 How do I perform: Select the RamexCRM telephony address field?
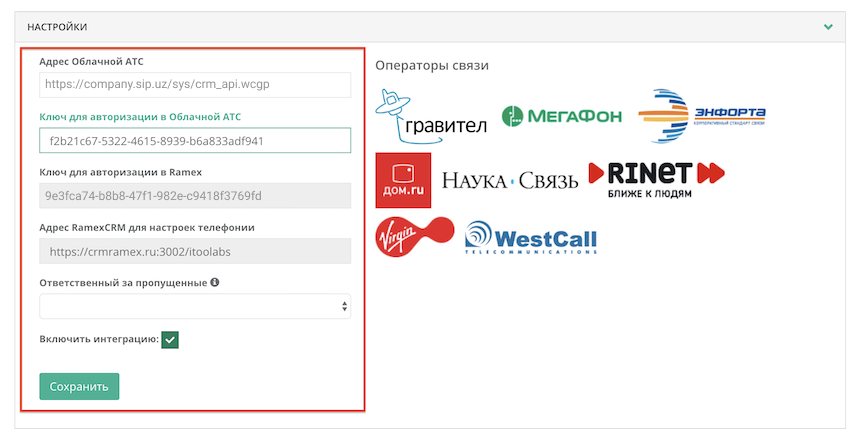pyautogui.click(x=195, y=252)
